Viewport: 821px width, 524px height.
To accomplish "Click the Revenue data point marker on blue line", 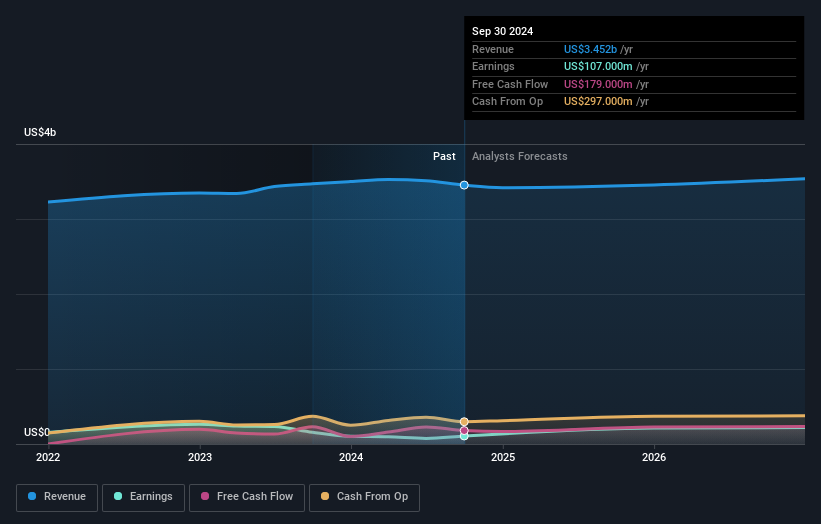I will pyautogui.click(x=464, y=185).
